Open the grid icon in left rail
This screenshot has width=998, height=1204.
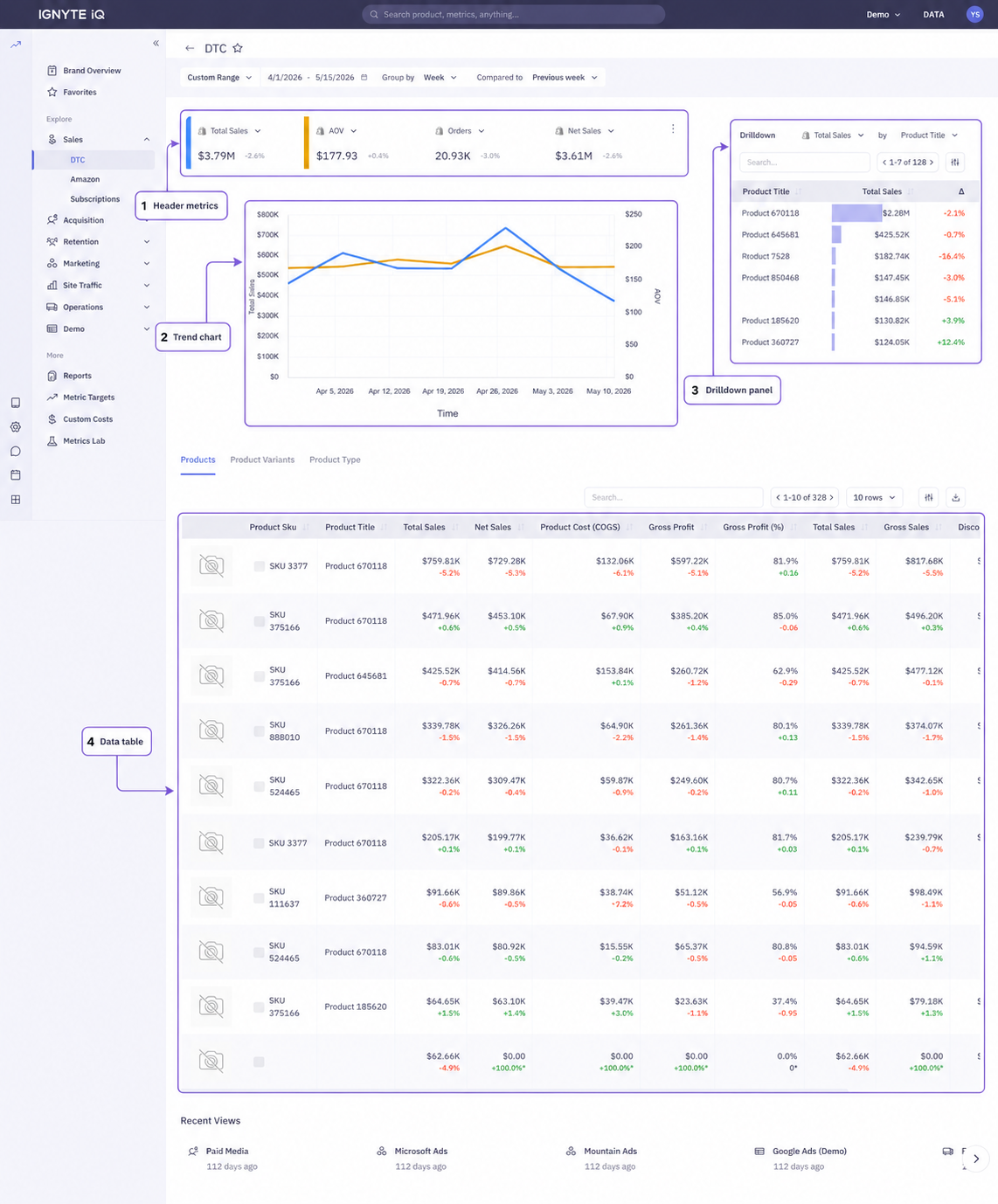coord(16,500)
